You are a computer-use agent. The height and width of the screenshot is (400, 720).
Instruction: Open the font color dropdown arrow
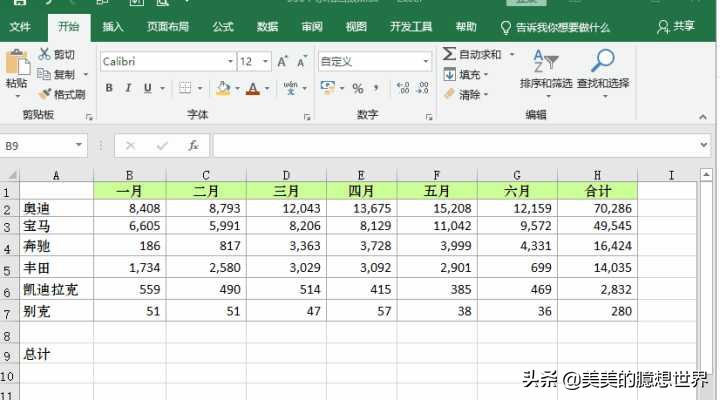click(x=267, y=88)
